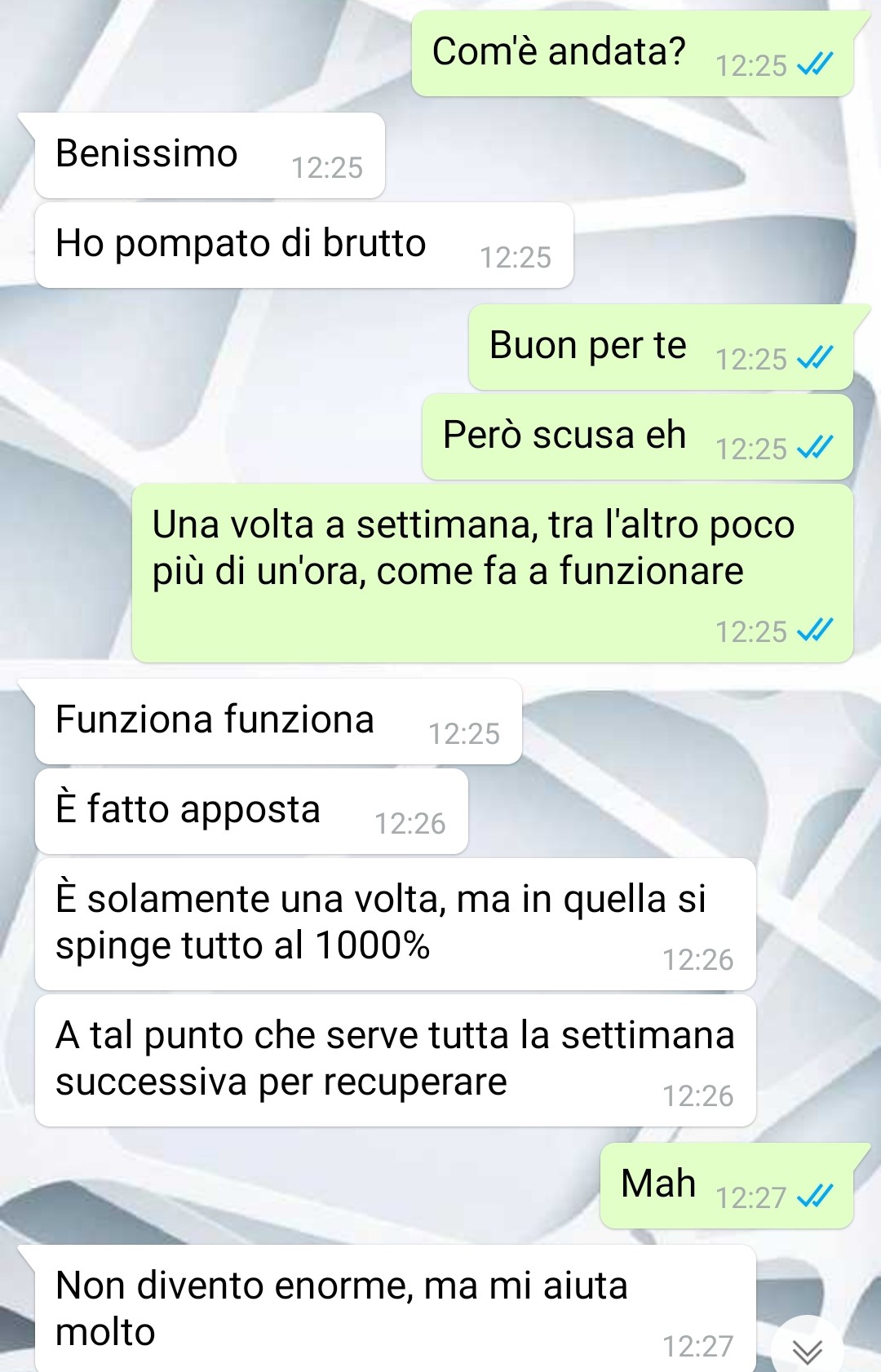
Task: Tap the 12:26 timestamp on "È fatto apposta"
Action: pyautogui.click(x=410, y=824)
